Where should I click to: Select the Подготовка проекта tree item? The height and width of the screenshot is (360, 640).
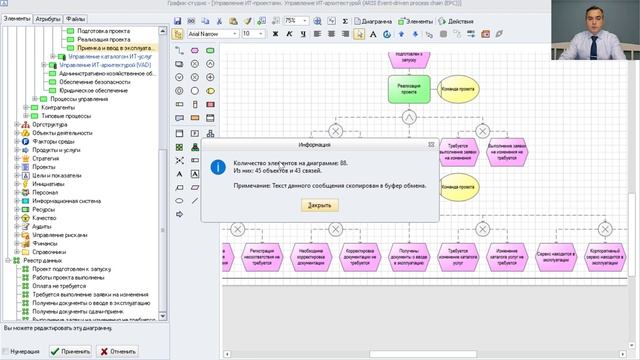104,31
